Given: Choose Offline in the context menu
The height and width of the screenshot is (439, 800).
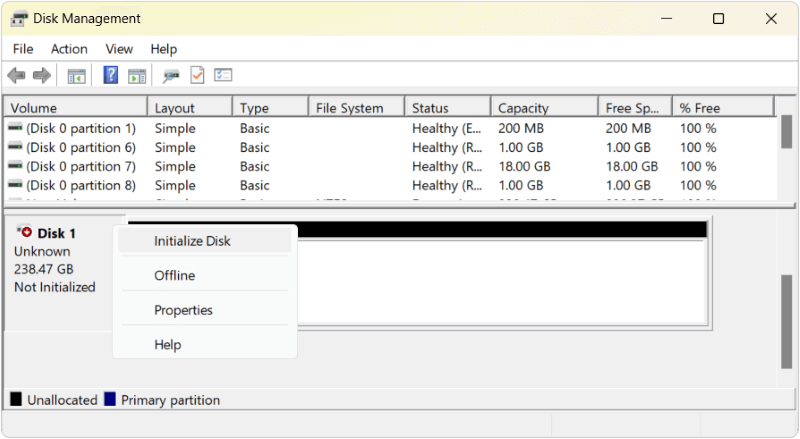Looking at the screenshot, I should (174, 276).
